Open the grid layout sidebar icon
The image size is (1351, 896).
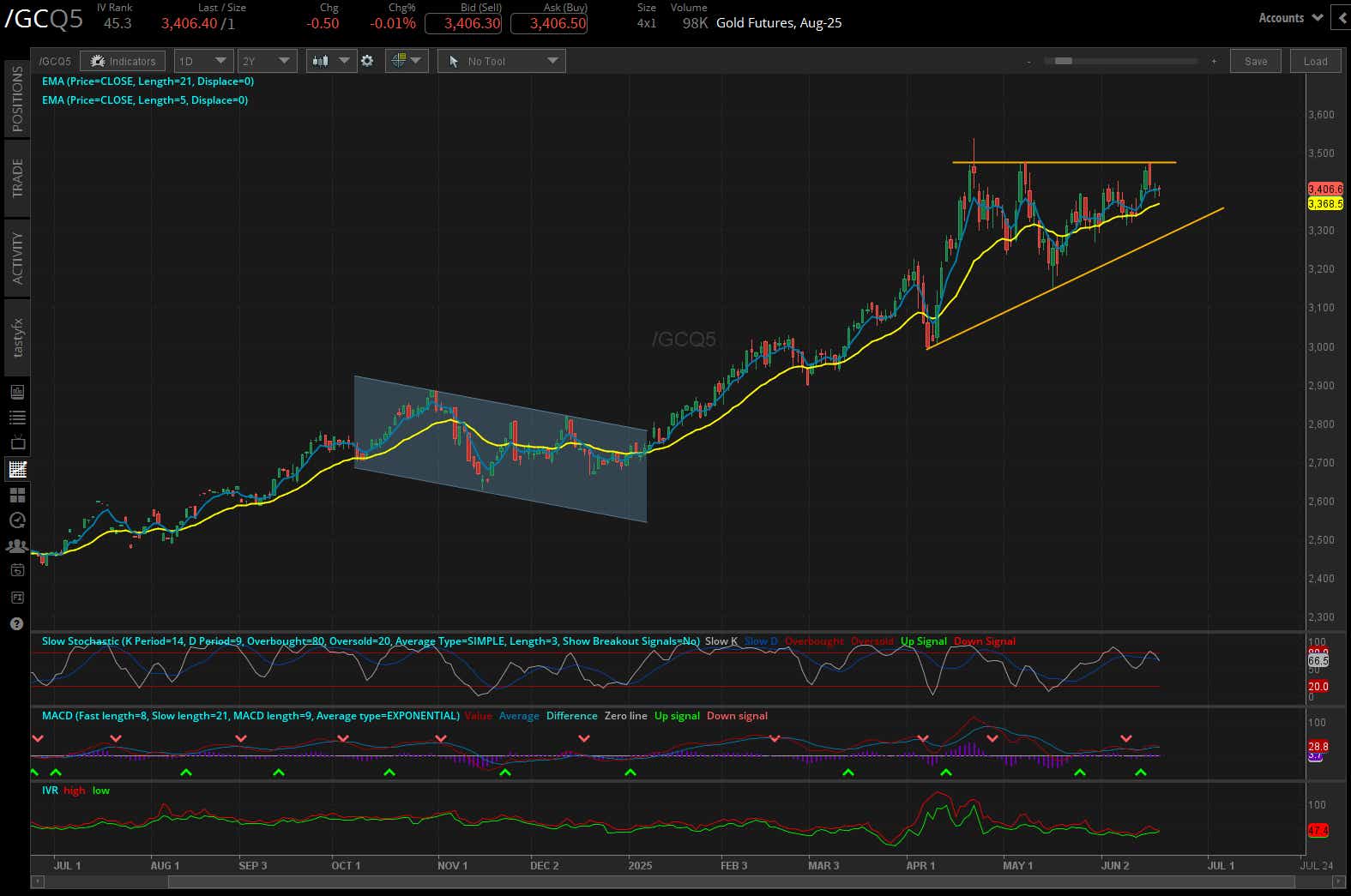pyautogui.click(x=17, y=495)
